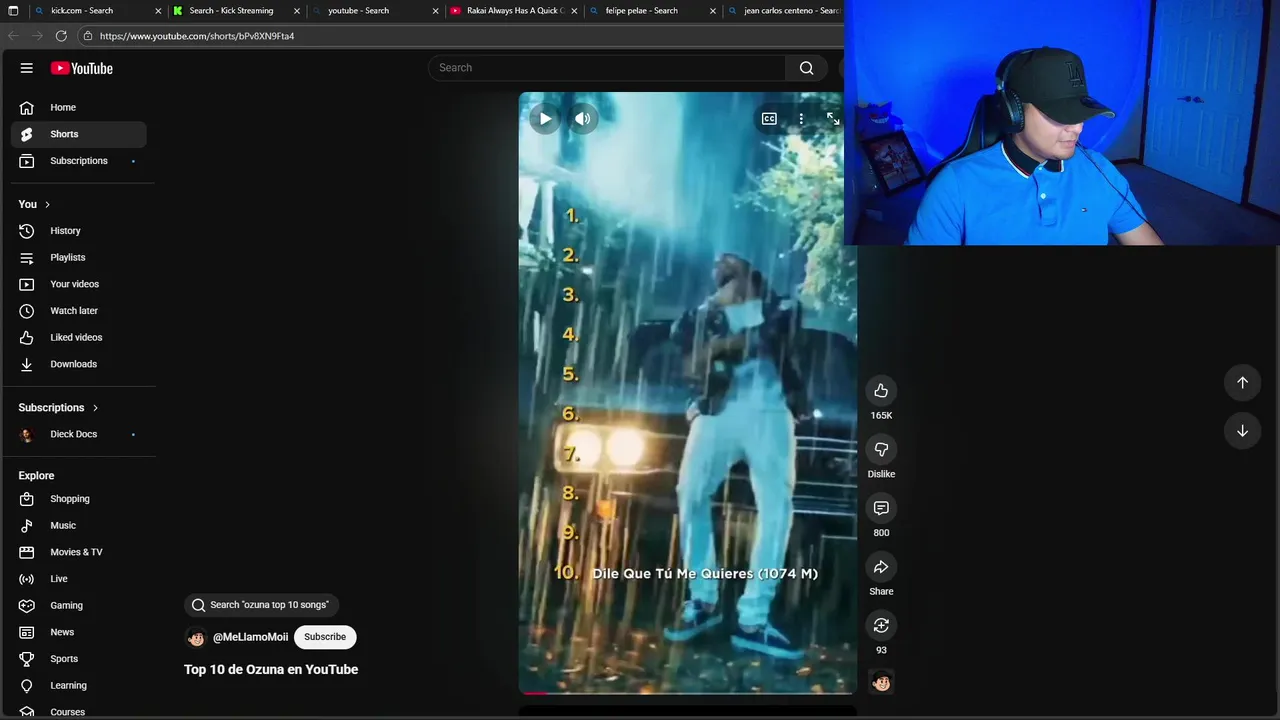Expand the Short to fullscreen

(833, 118)
